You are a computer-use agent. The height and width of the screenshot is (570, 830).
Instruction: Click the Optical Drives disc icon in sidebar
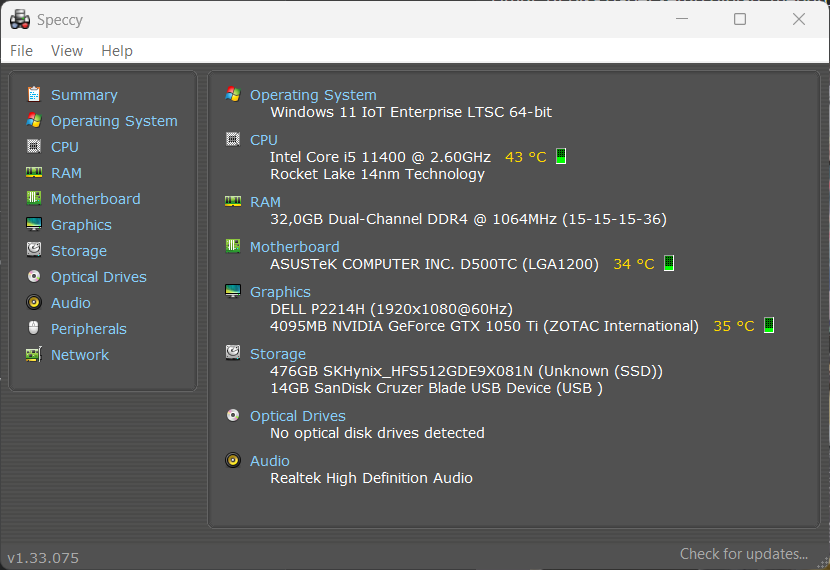(x=34, y=276)
